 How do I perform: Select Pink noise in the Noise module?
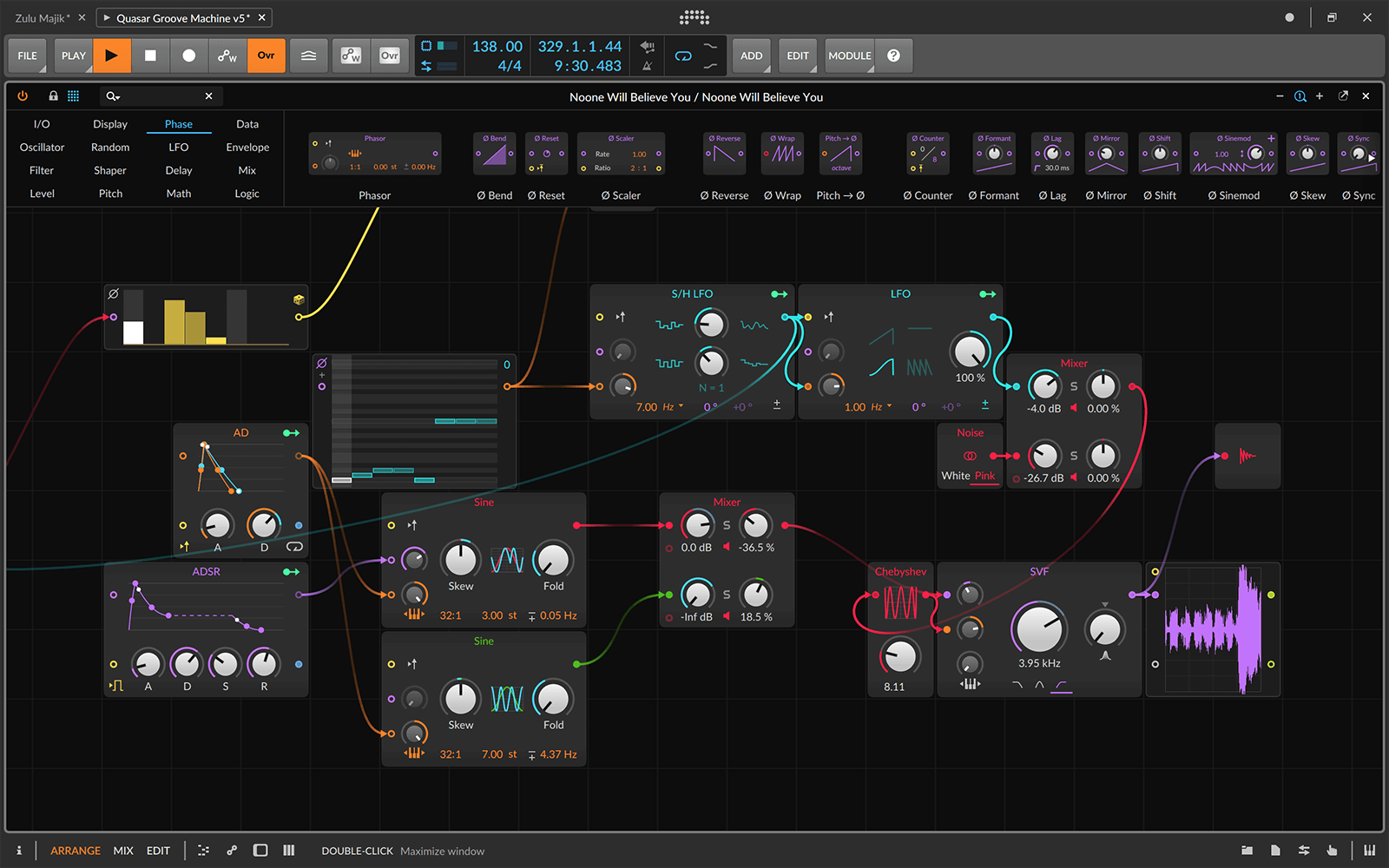coord(984,476)
